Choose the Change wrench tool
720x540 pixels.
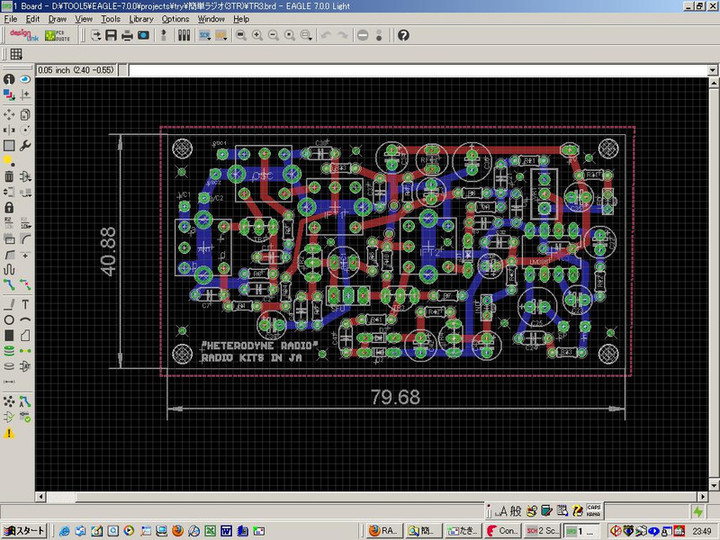click(25, 145)
